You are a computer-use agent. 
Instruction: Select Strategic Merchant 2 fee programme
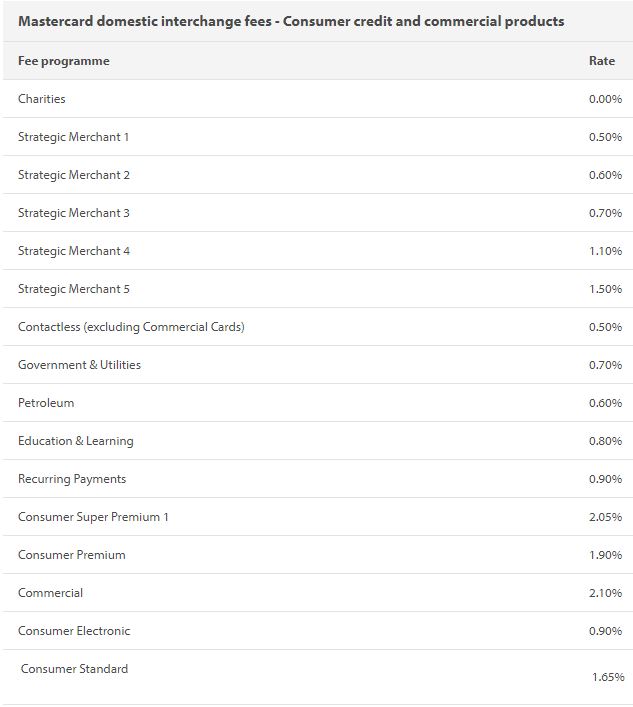[x=74, y=175]
